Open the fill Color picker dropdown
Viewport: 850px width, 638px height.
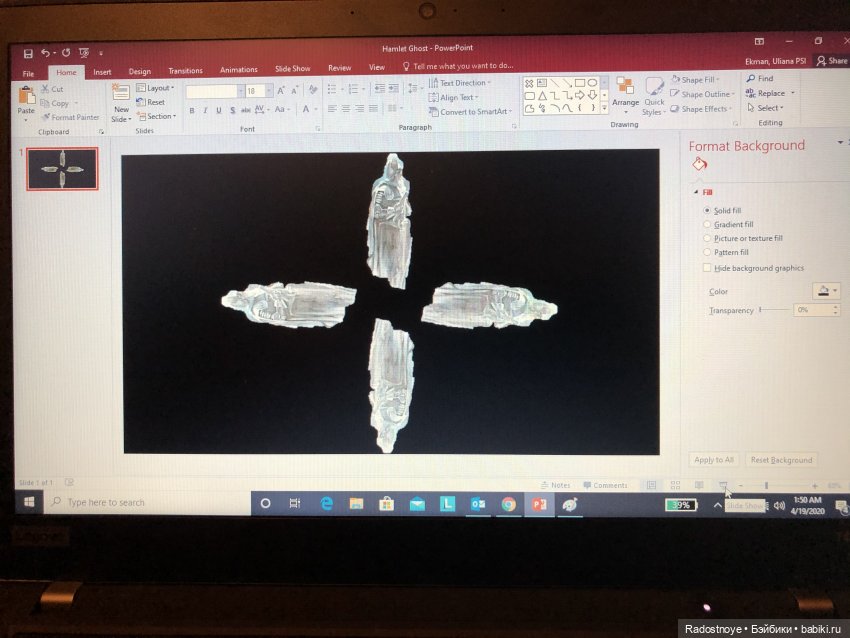(826, 291)
